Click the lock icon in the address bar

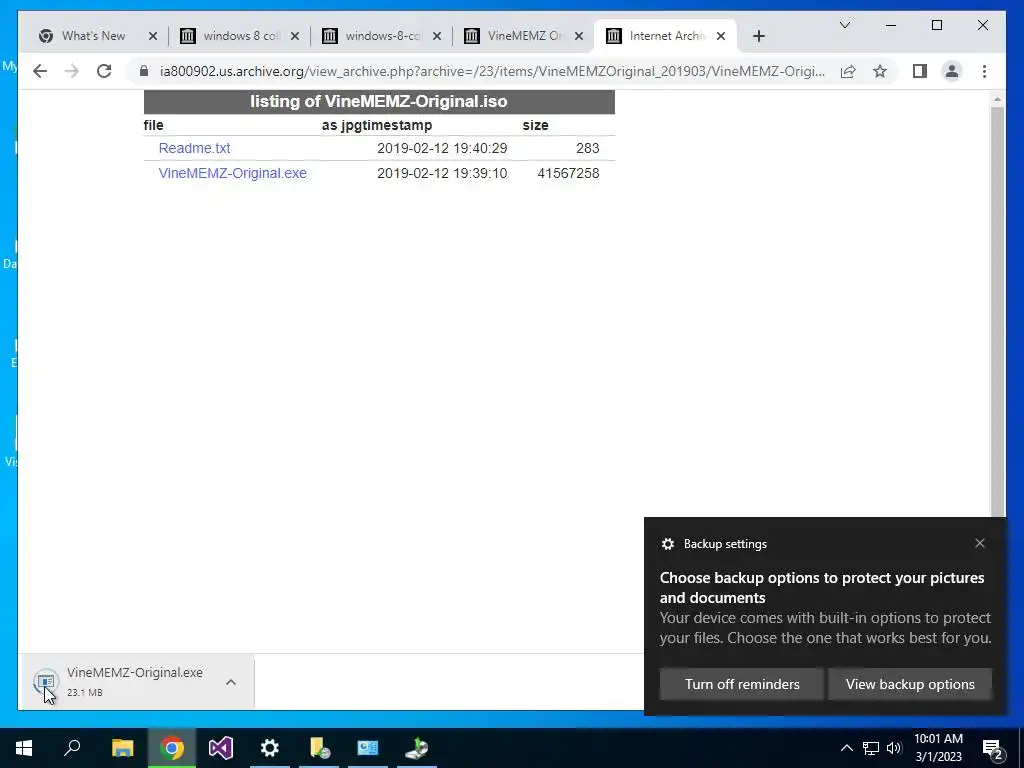pyautogui.click(x=144, y=71)
